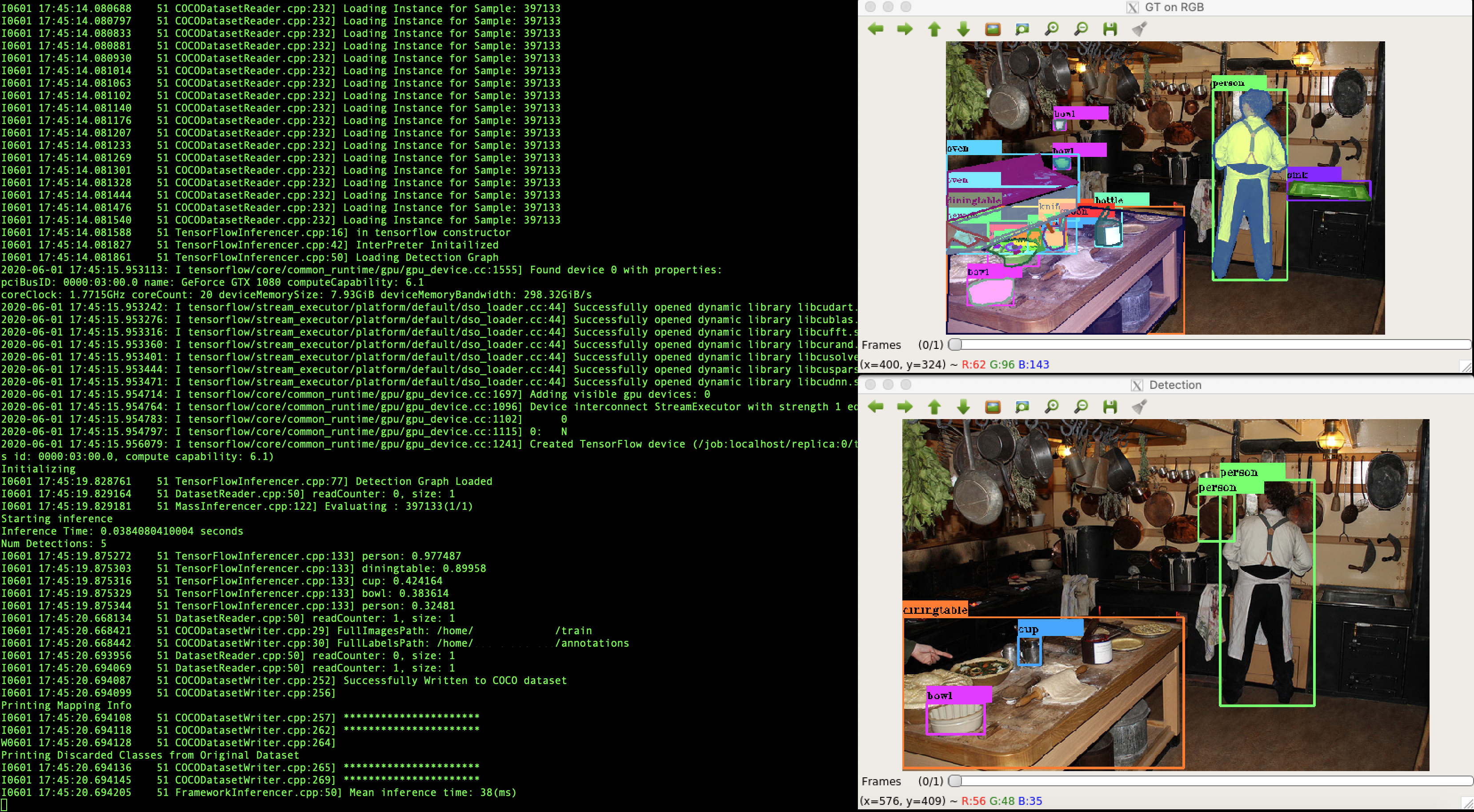Open display properties brush in Detection window
The image size is (1474, 812).
[x=1139, y=407]
